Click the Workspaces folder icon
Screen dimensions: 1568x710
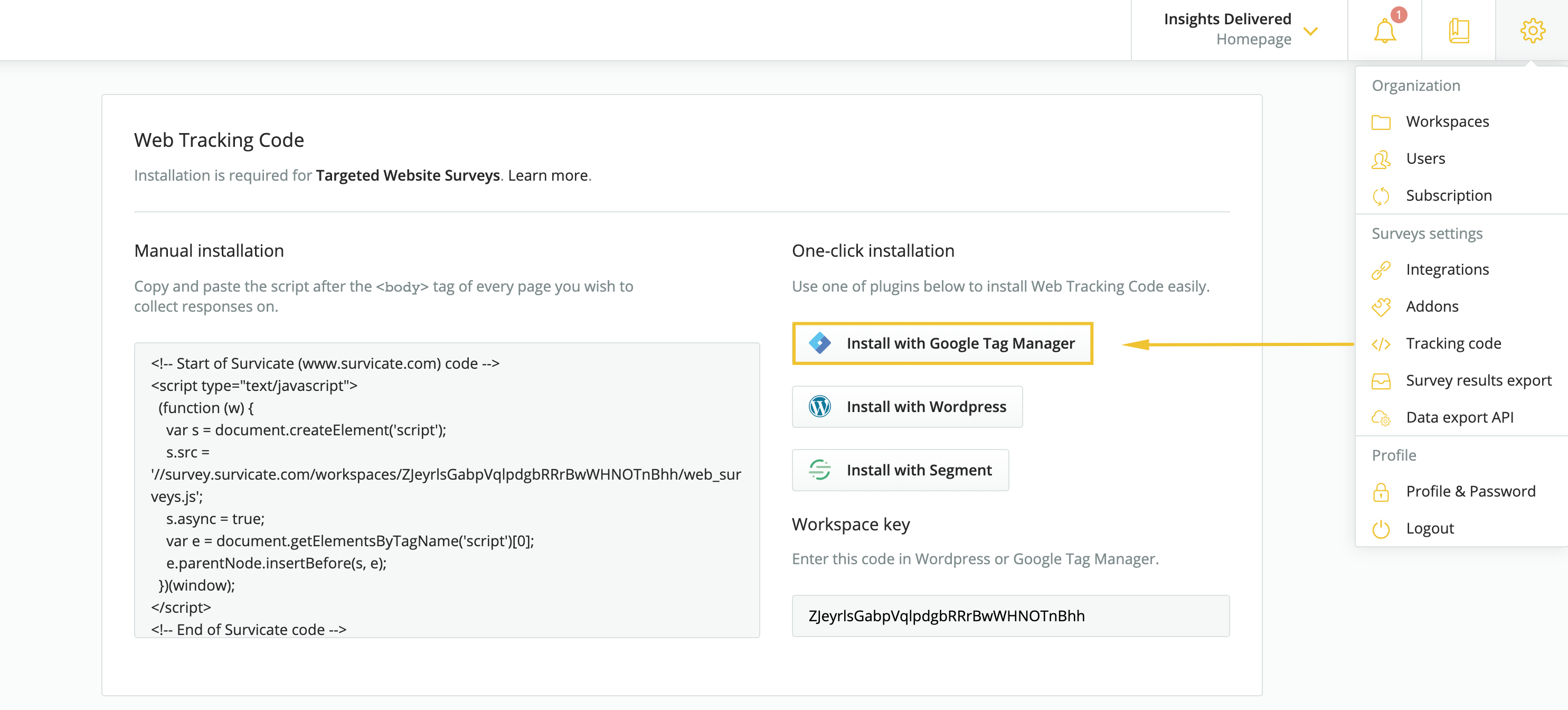pyautogui.click(x=1381, y=122)
